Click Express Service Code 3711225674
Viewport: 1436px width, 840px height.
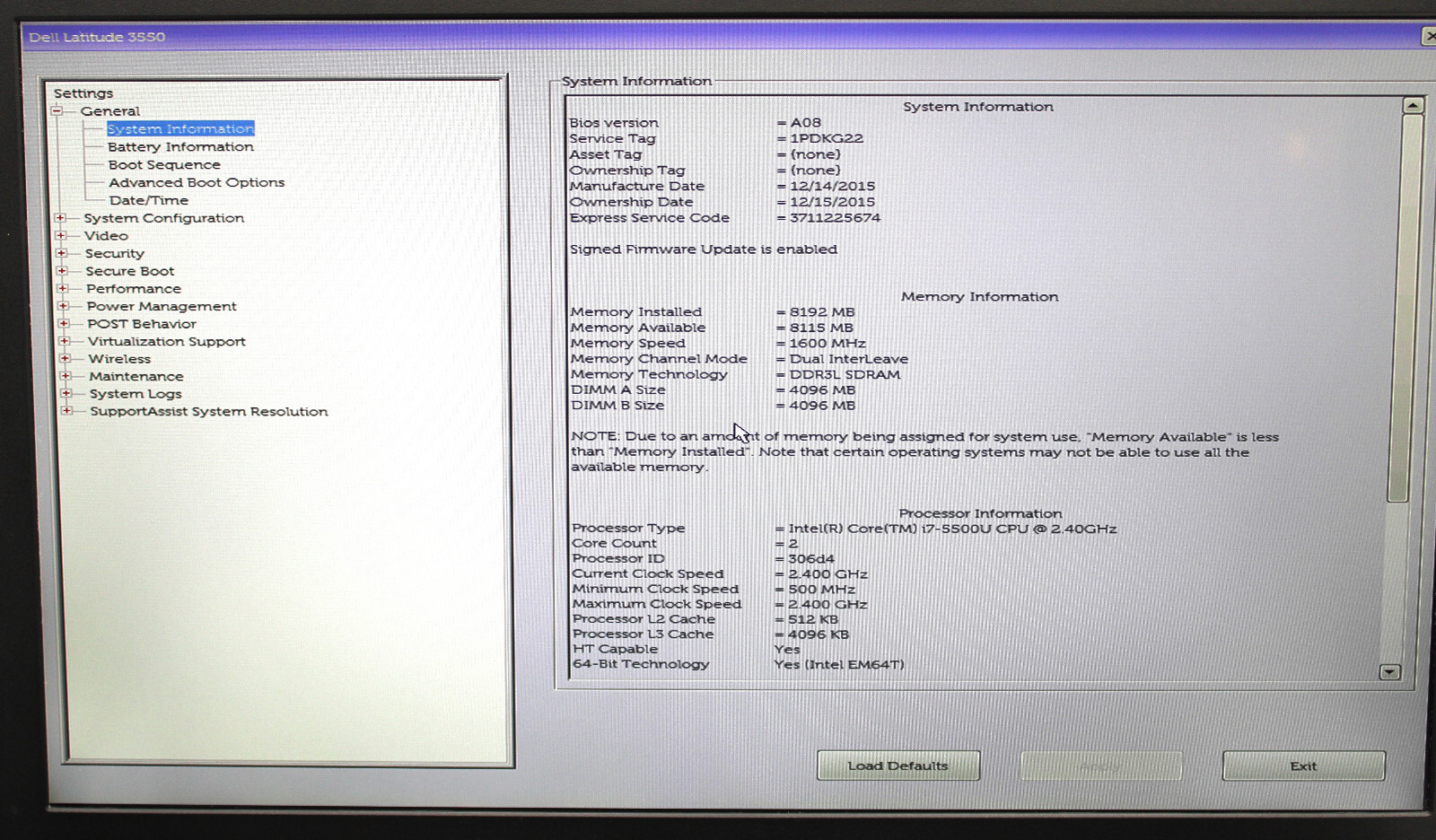pyautogui.click(x=835, y=218)
